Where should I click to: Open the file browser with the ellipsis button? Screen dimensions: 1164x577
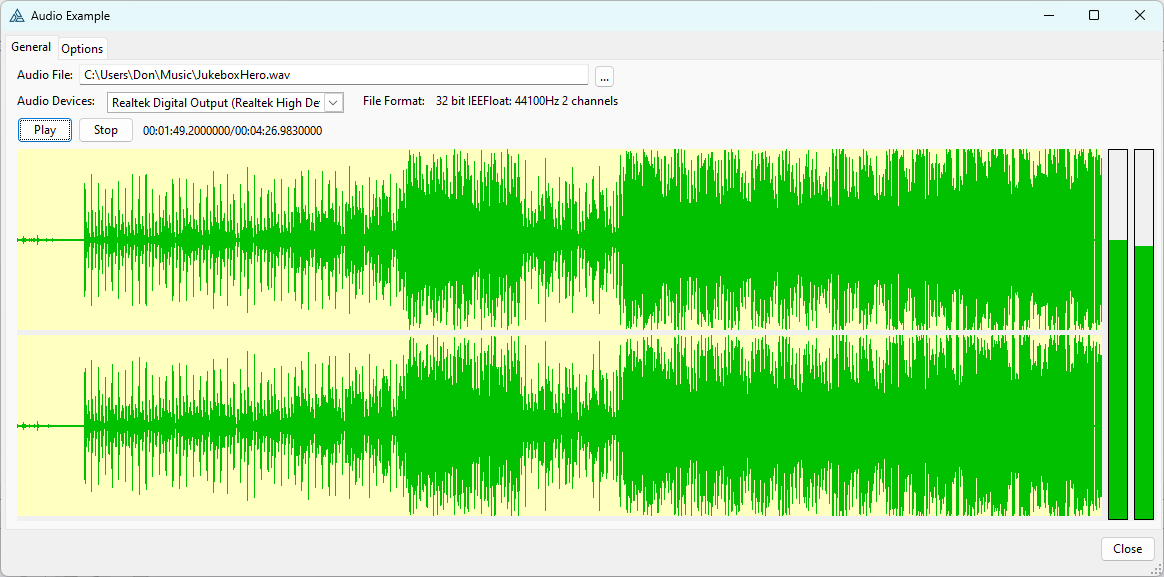click(604, 76)
